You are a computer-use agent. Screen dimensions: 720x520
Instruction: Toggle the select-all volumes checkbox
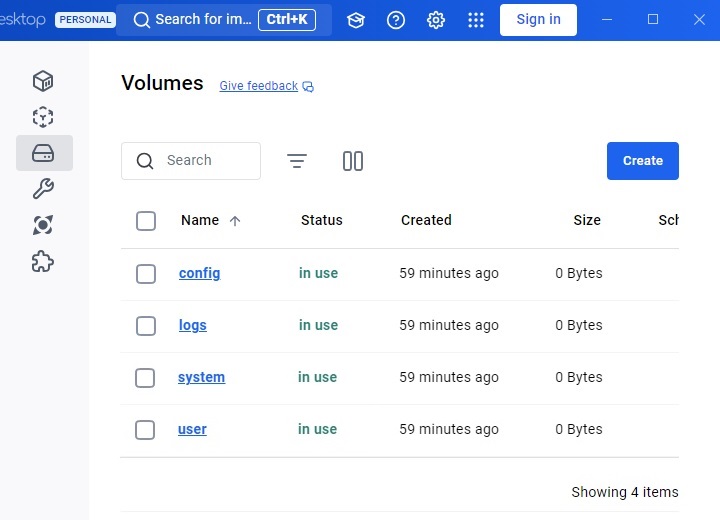tap(146, 221)
